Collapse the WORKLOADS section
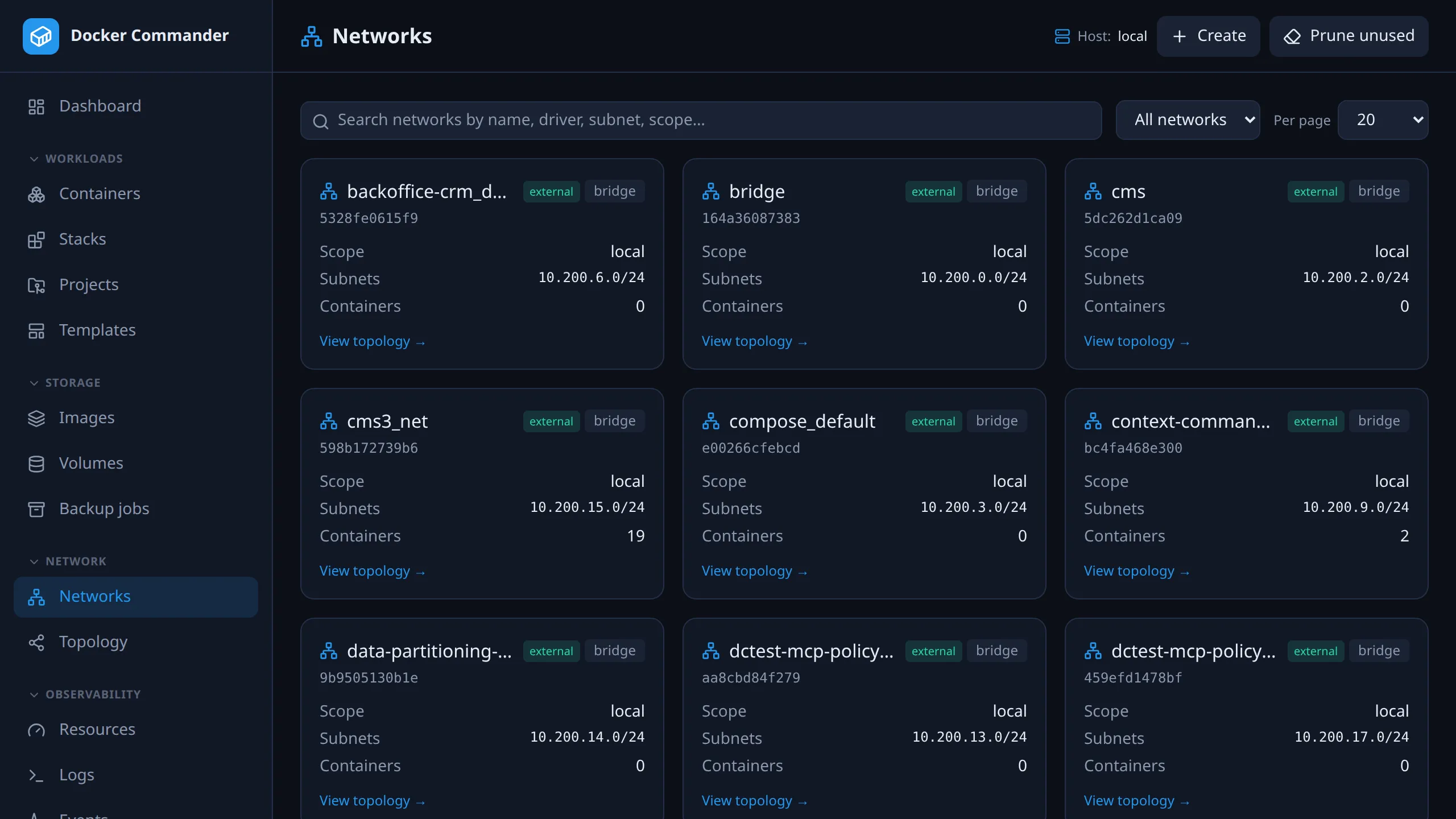Image resolution: width=1456 pixels, height=819 pixels. pos(76,159)
